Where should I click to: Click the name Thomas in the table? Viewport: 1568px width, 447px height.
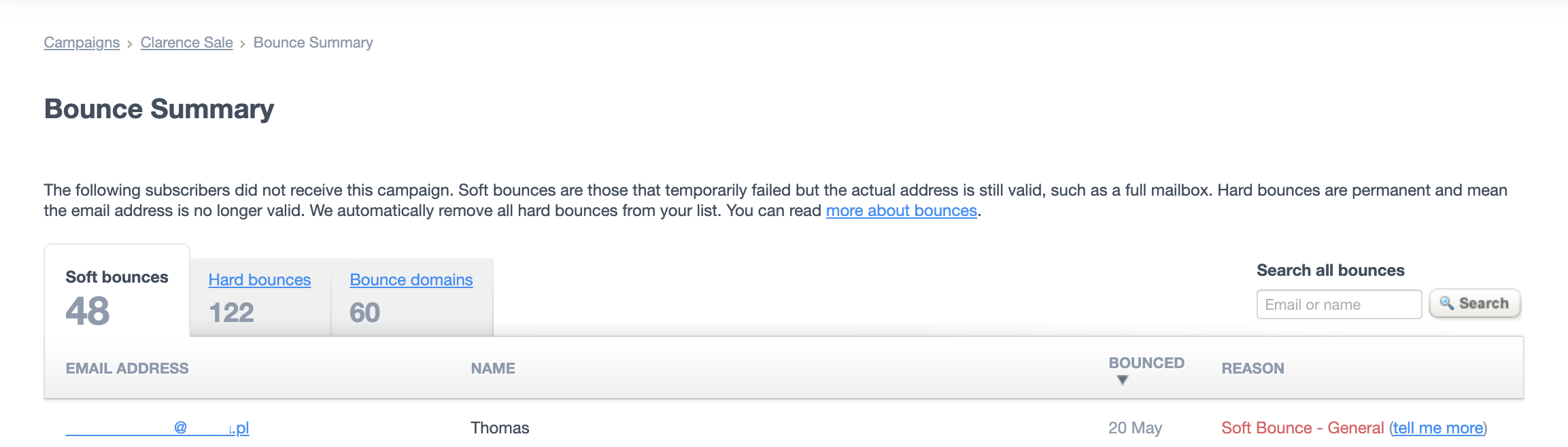(x=500, y=428)
